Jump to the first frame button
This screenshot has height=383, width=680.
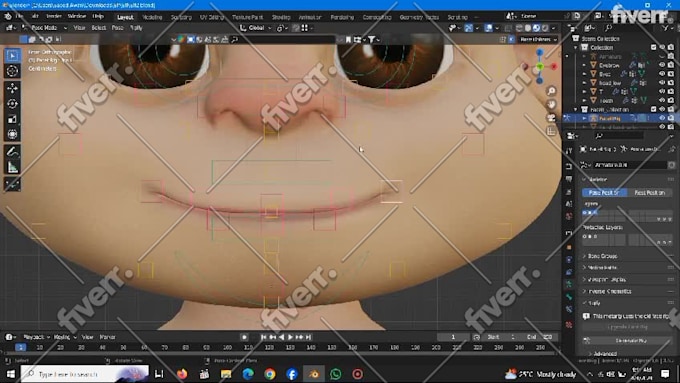[x=263, y=337]
